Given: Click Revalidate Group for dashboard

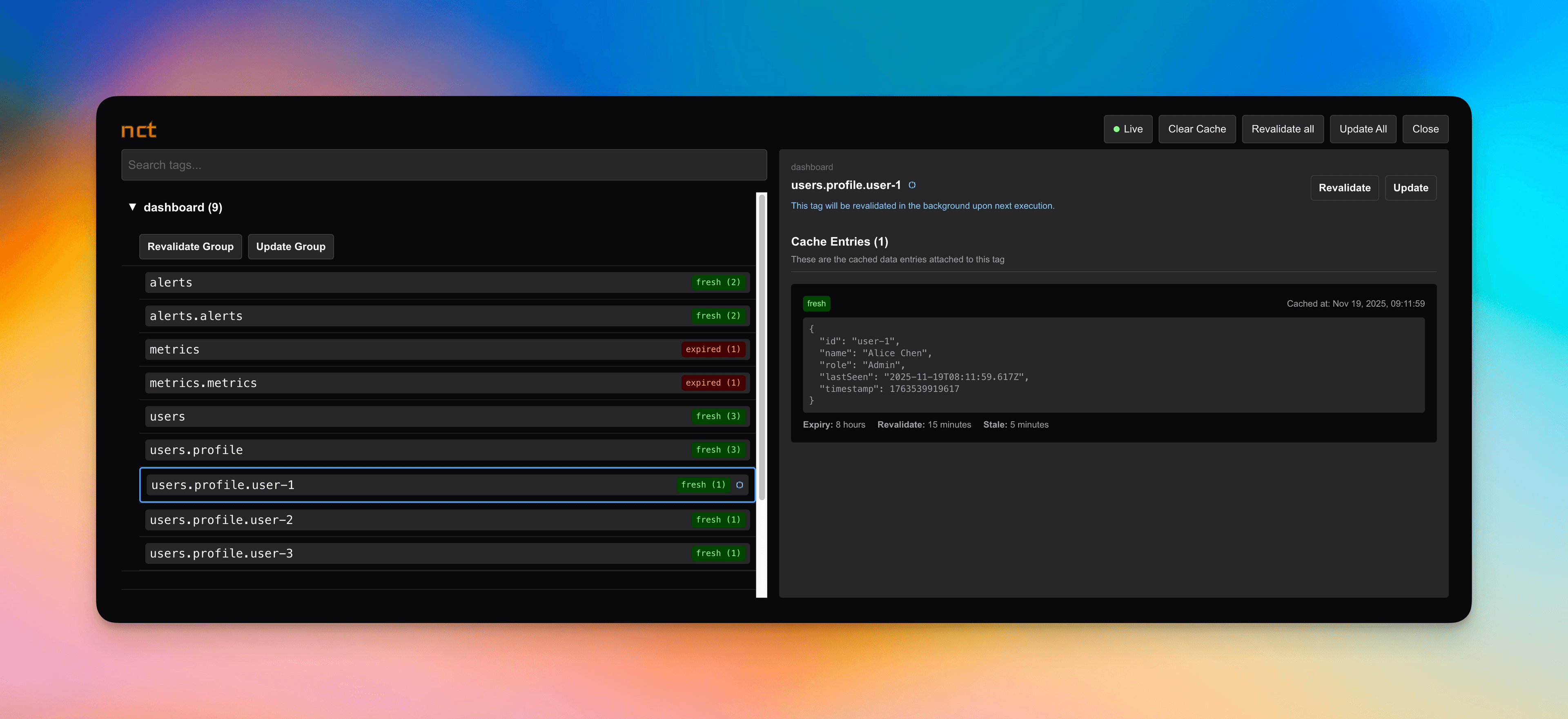Looking at the screenshot, I should [190, 246].
